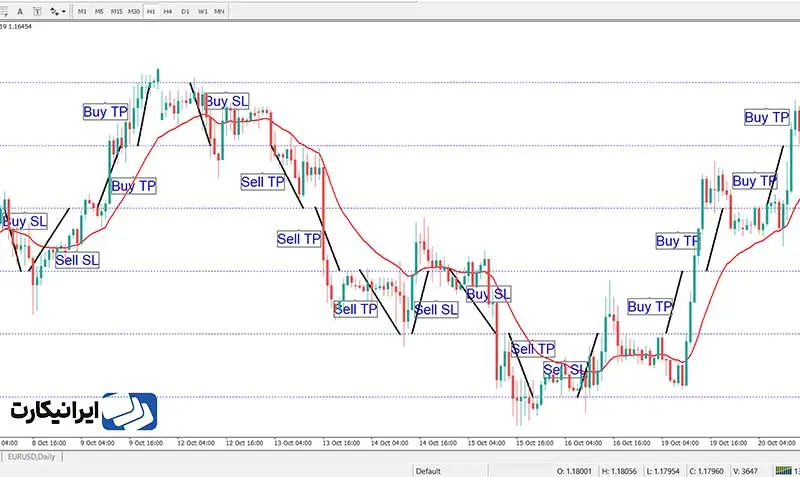Viewport: 800px width, 477px height.
Task: Click the Arrows objects icon in toolbar
Action: coord(55,12)
